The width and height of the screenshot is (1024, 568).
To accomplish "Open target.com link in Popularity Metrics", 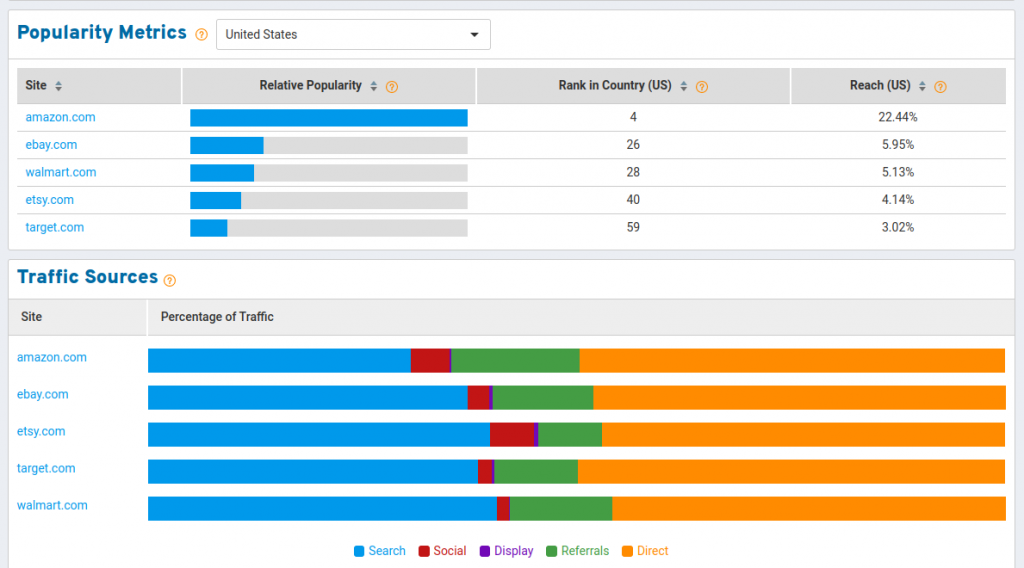I will coord(55,227).
